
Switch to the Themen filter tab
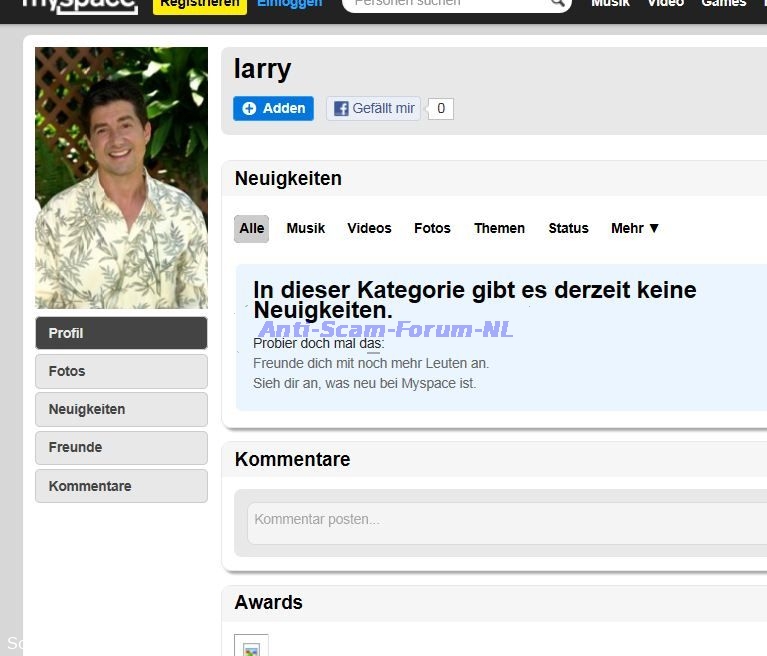coord(499,228)
